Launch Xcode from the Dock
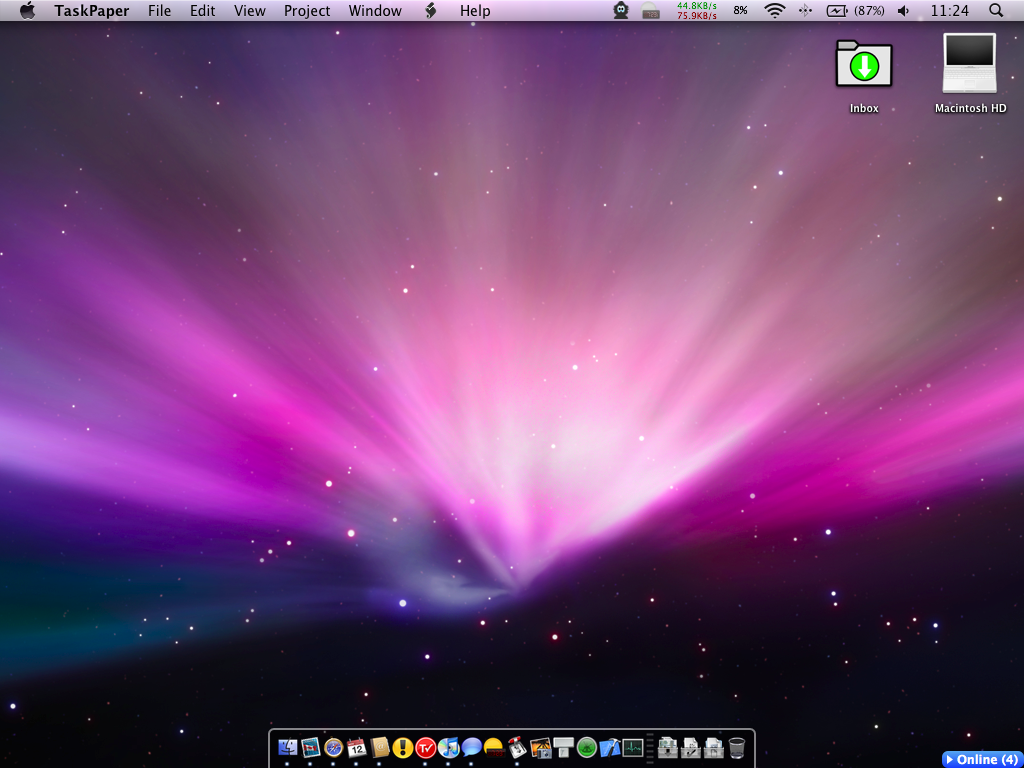The width and height of the screenshot is (1024, 768). pos(609,747)
